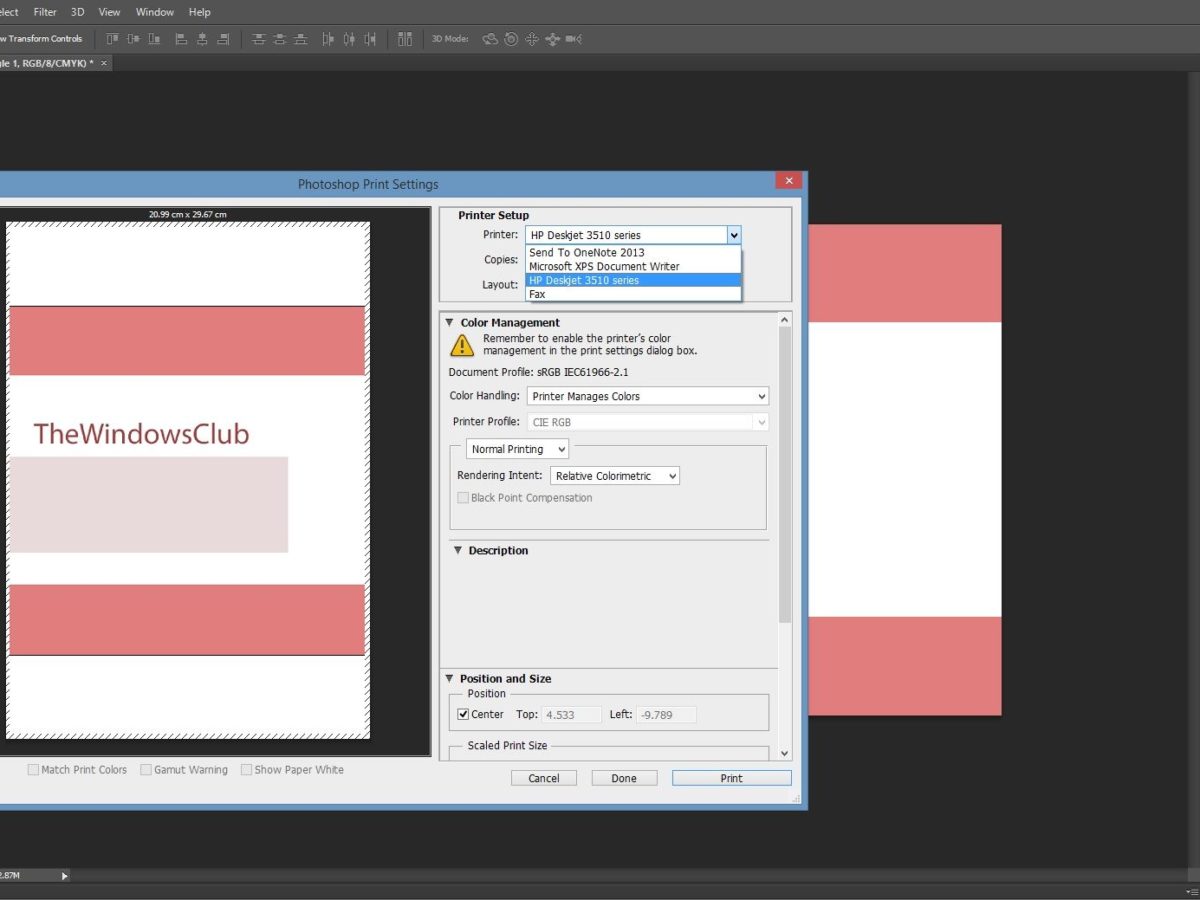Tick the Show Paper White checkbox
1200x900 pixels.
coord(246,770)
